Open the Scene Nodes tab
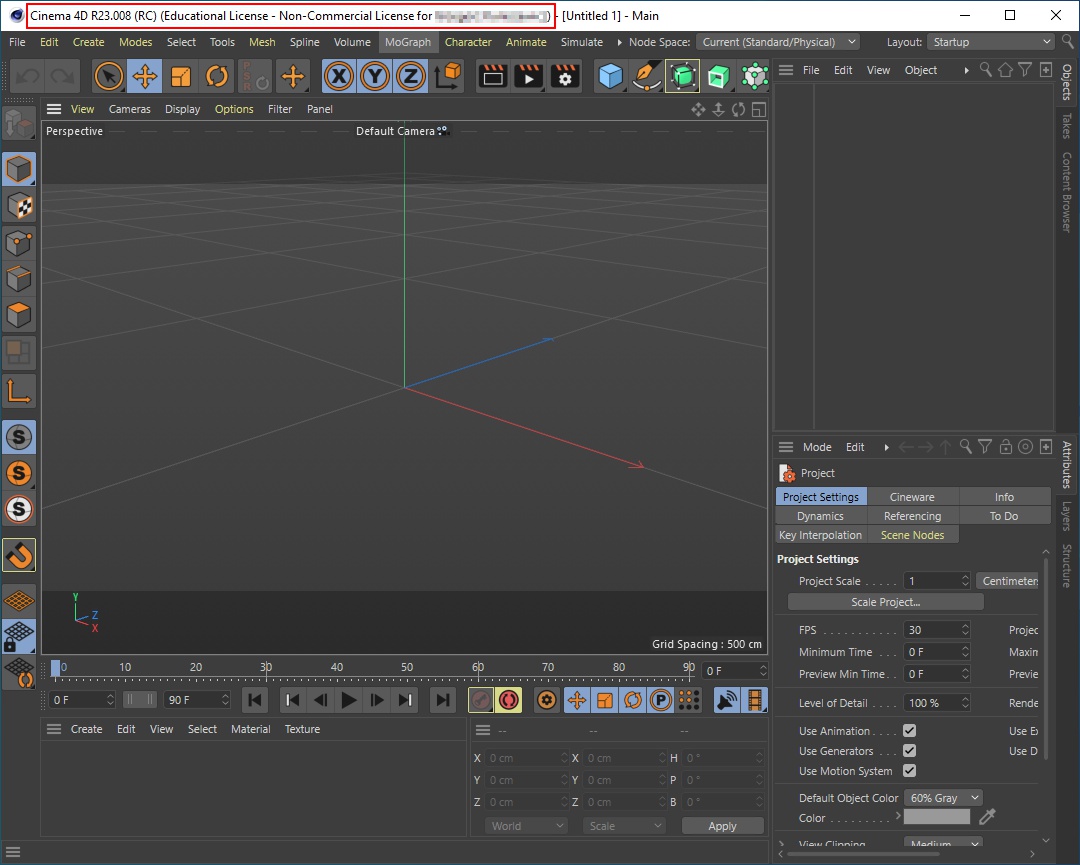 [912, 535]
